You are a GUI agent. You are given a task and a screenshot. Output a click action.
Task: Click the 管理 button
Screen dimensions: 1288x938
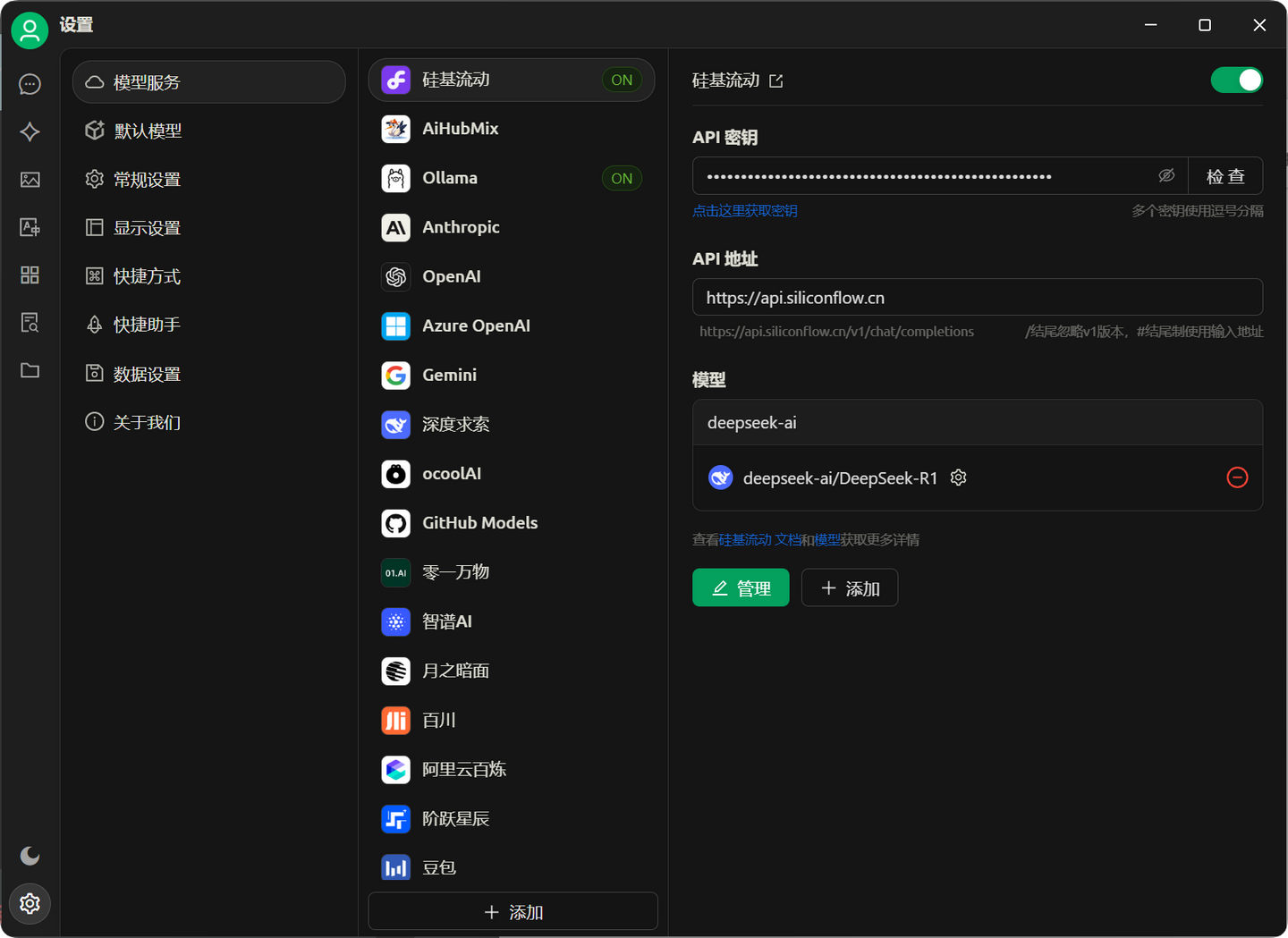741,587
